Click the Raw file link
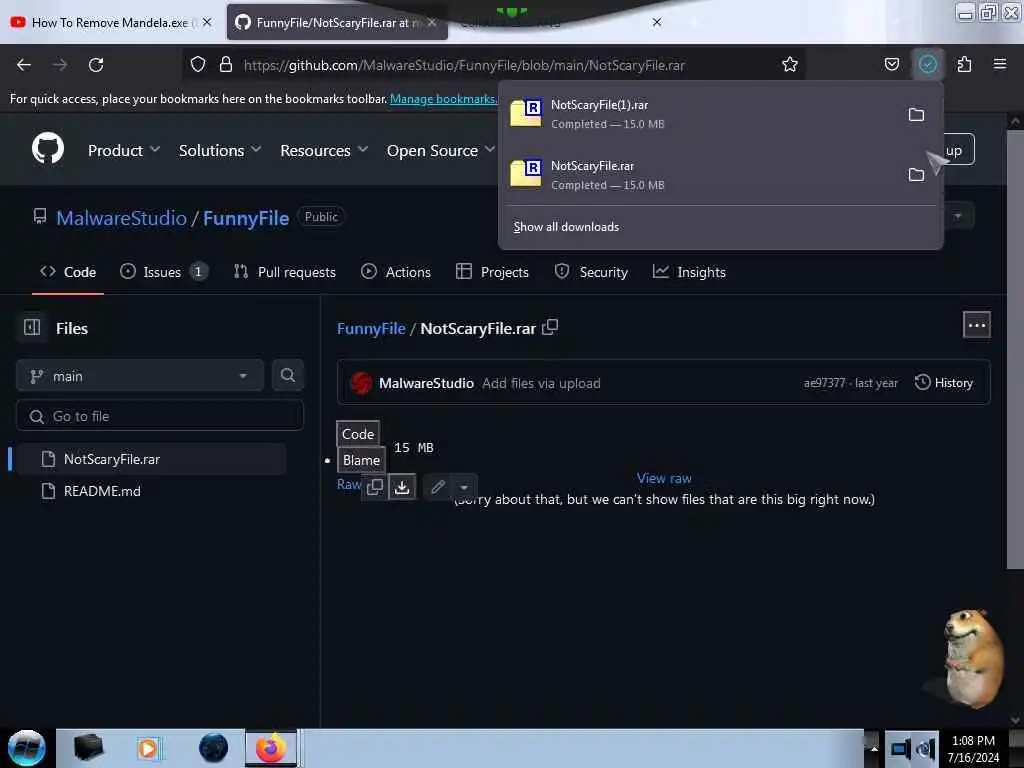The height and width of the screenshot is (768, 1024). (x=349, y=484)
